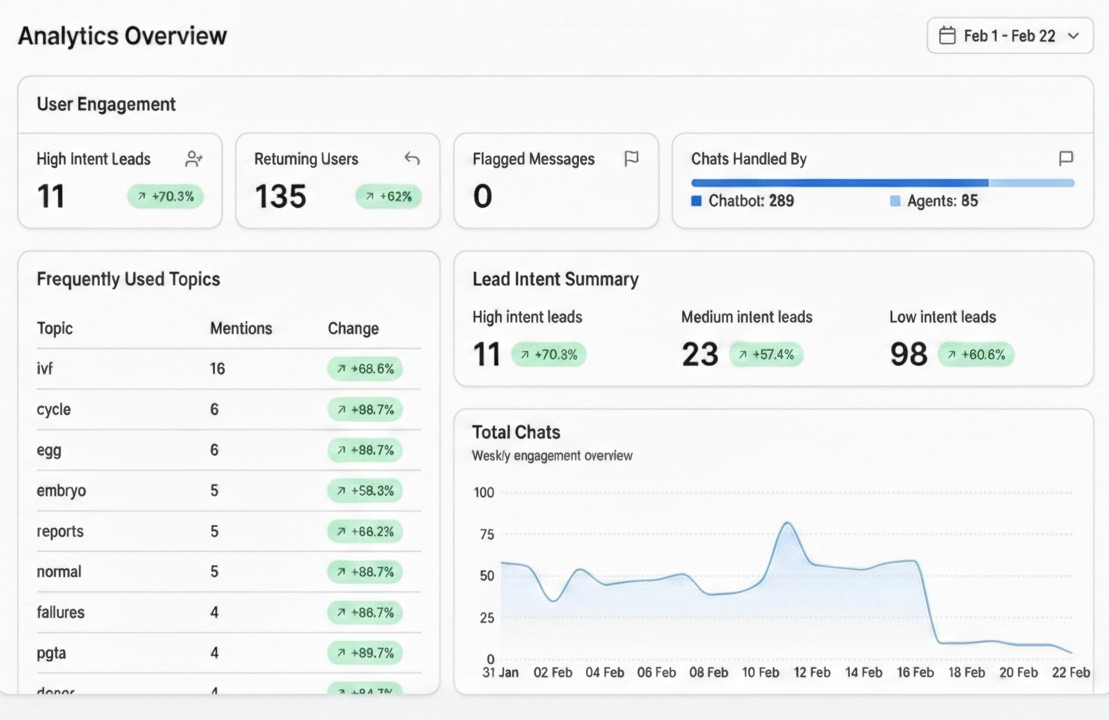Image resolution: width=1109 pixels, height=720 pixels.
Task: Click the dark blue Chatbot legend swatch
Action: click(696, 201)
